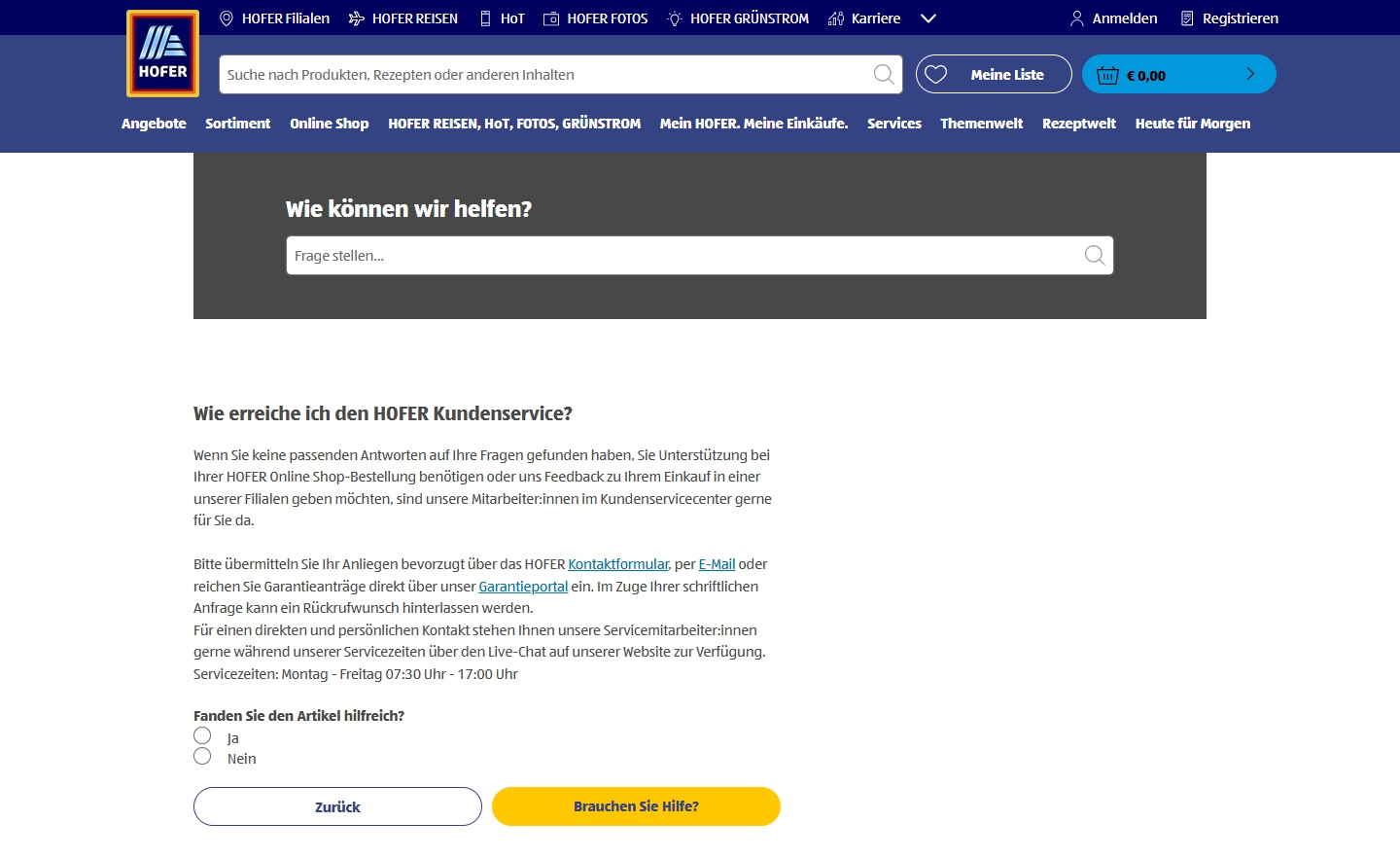Image resolution: width=1400 pixels, height=858 pixels.
Task: Open the Rezeptwelt menu
Action: coord(1079,124)
